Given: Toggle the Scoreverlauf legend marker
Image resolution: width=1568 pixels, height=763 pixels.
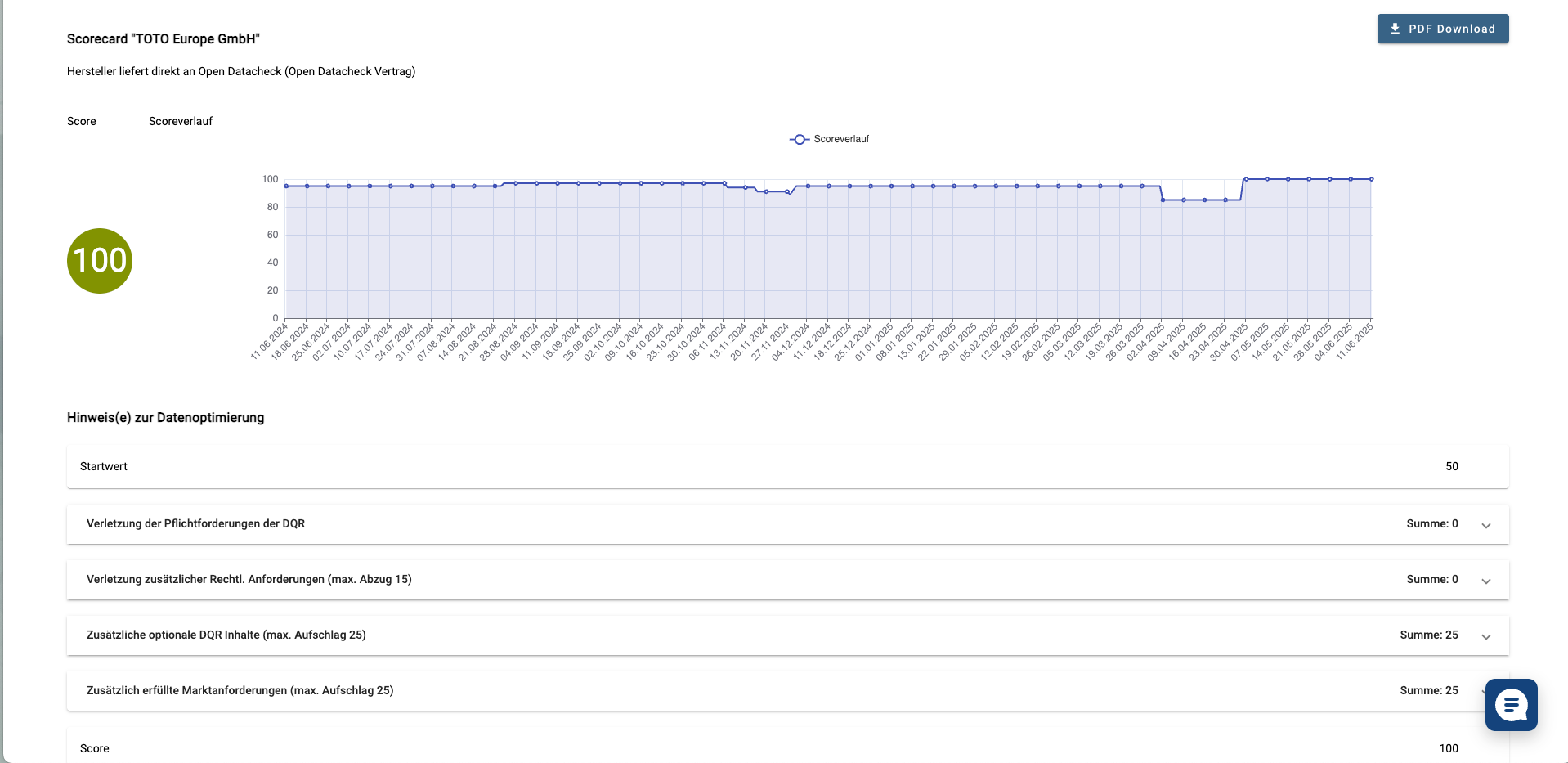Looking at the screenshot, I should 800,140.
